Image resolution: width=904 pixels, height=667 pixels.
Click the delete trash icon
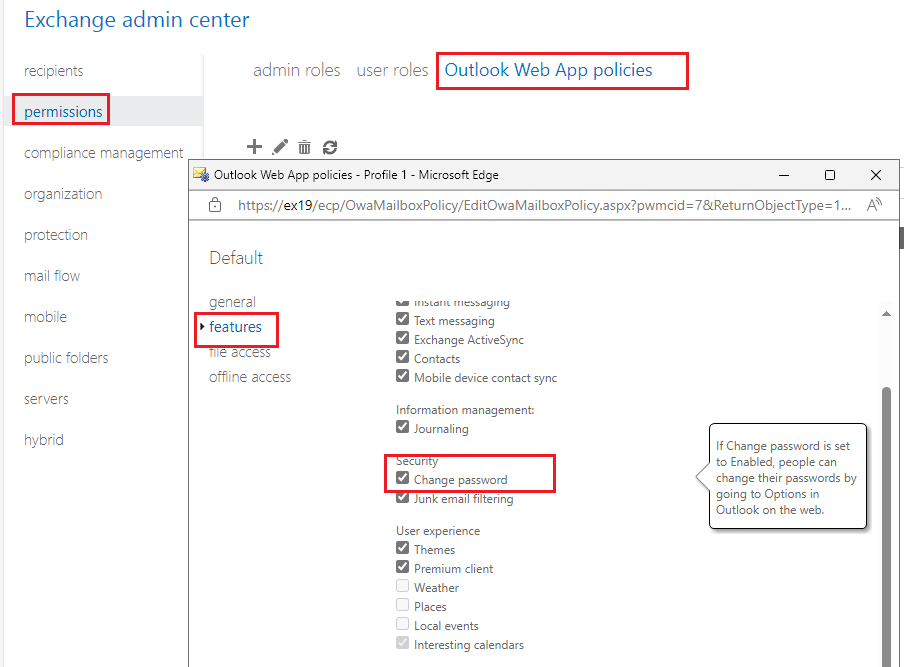pyautogui.click(x=304, y=147)
